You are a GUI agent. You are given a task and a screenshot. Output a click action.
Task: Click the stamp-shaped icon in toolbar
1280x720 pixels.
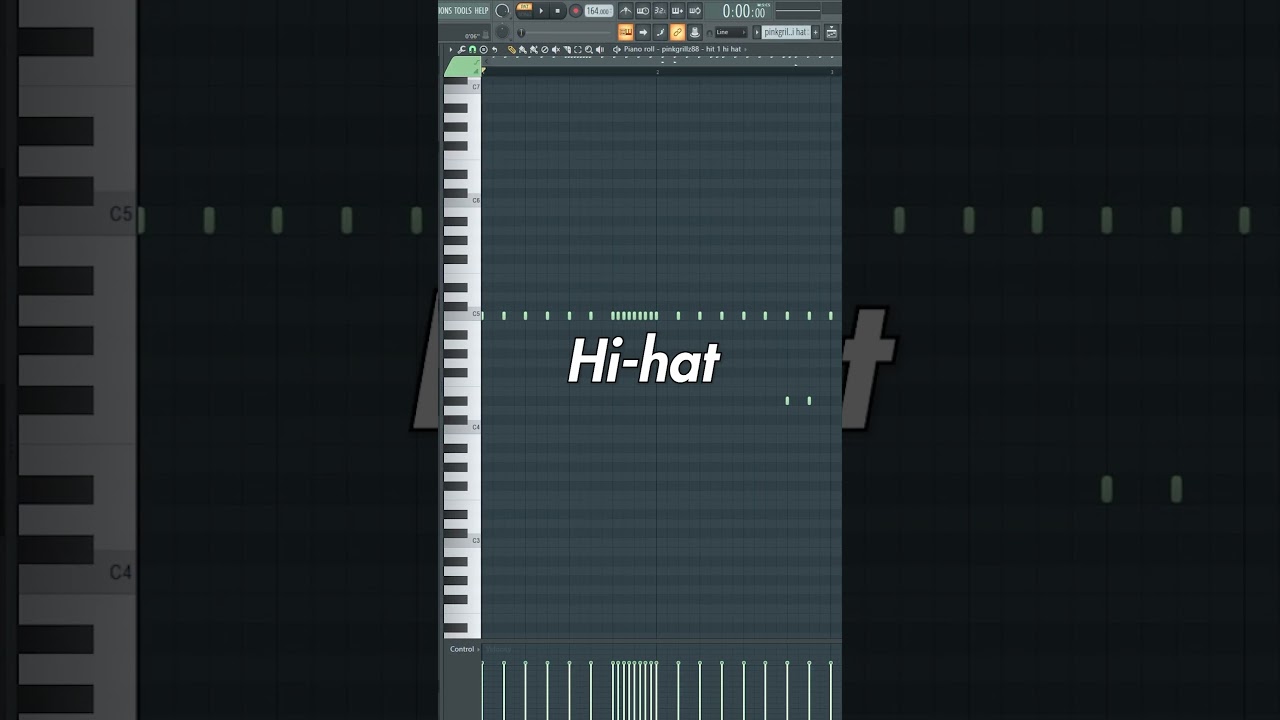point(695,32)
